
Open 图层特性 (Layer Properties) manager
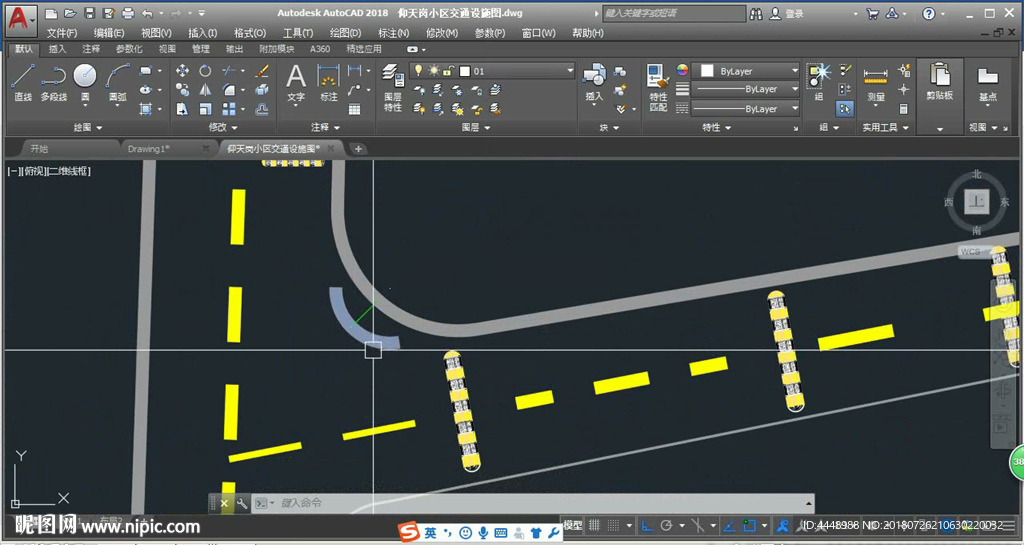point(392,87)
